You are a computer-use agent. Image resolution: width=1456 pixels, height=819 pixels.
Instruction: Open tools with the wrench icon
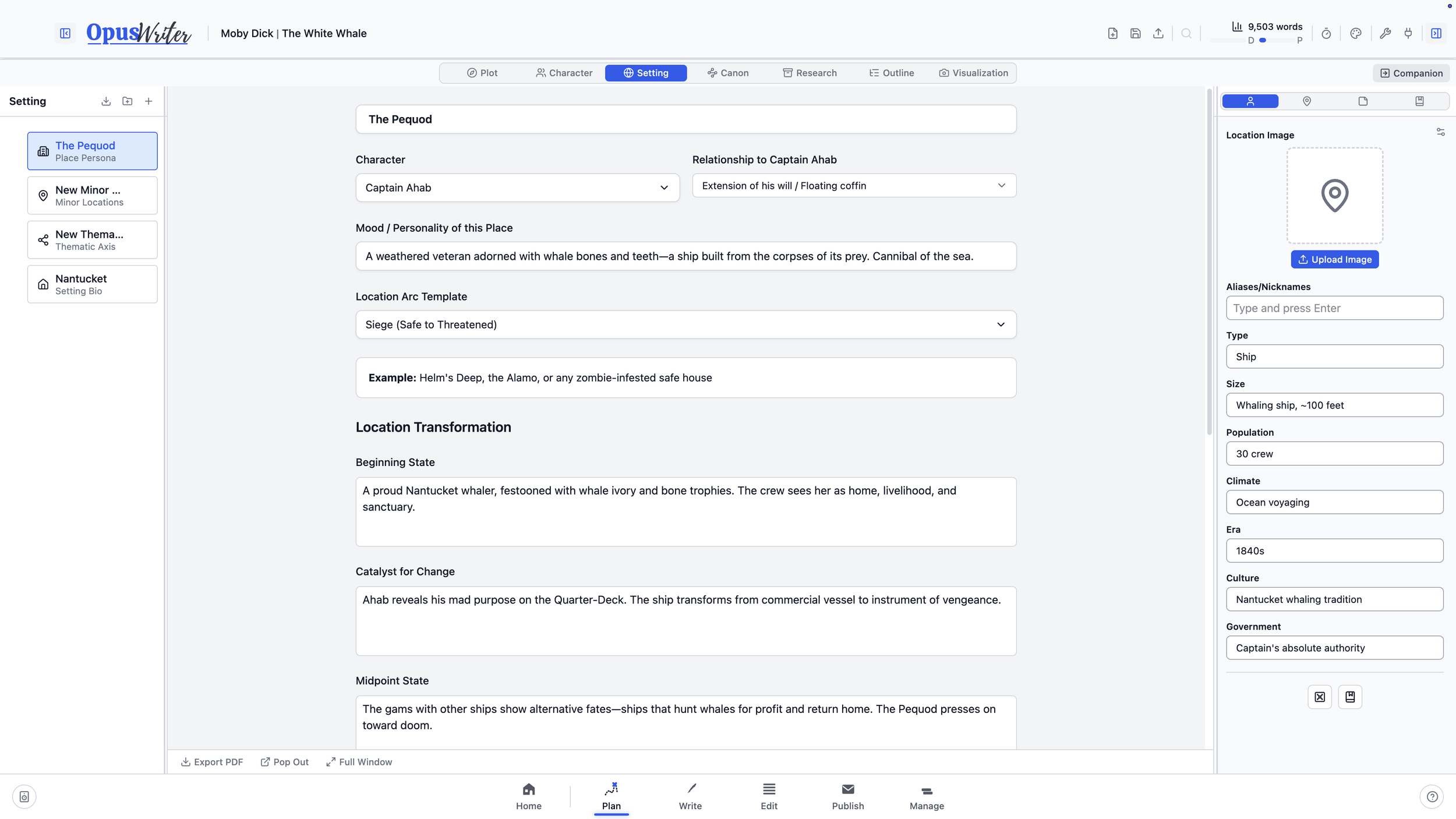[x=1386, y=33]
